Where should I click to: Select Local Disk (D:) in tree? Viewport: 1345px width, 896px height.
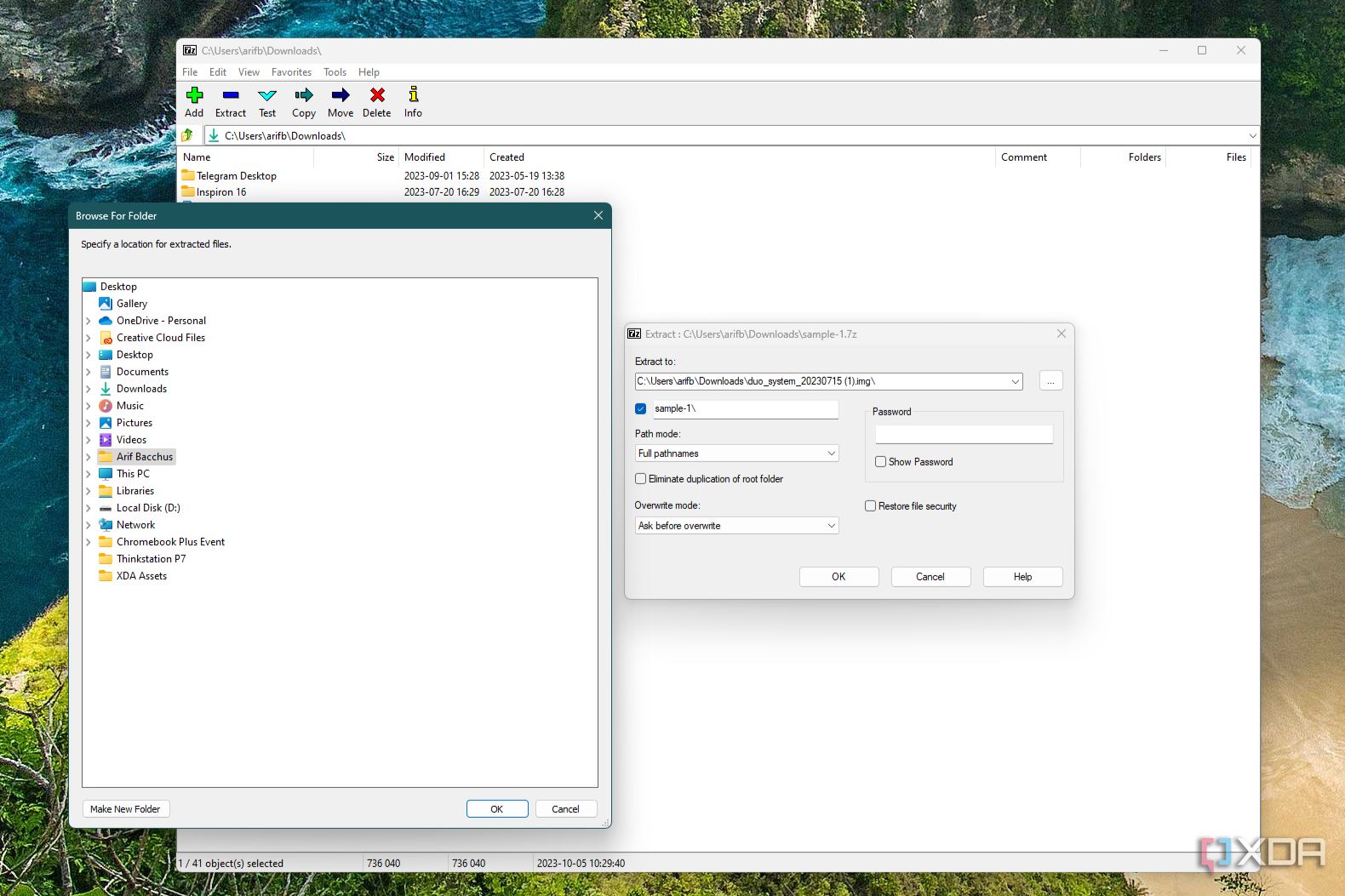coord(148,508)
